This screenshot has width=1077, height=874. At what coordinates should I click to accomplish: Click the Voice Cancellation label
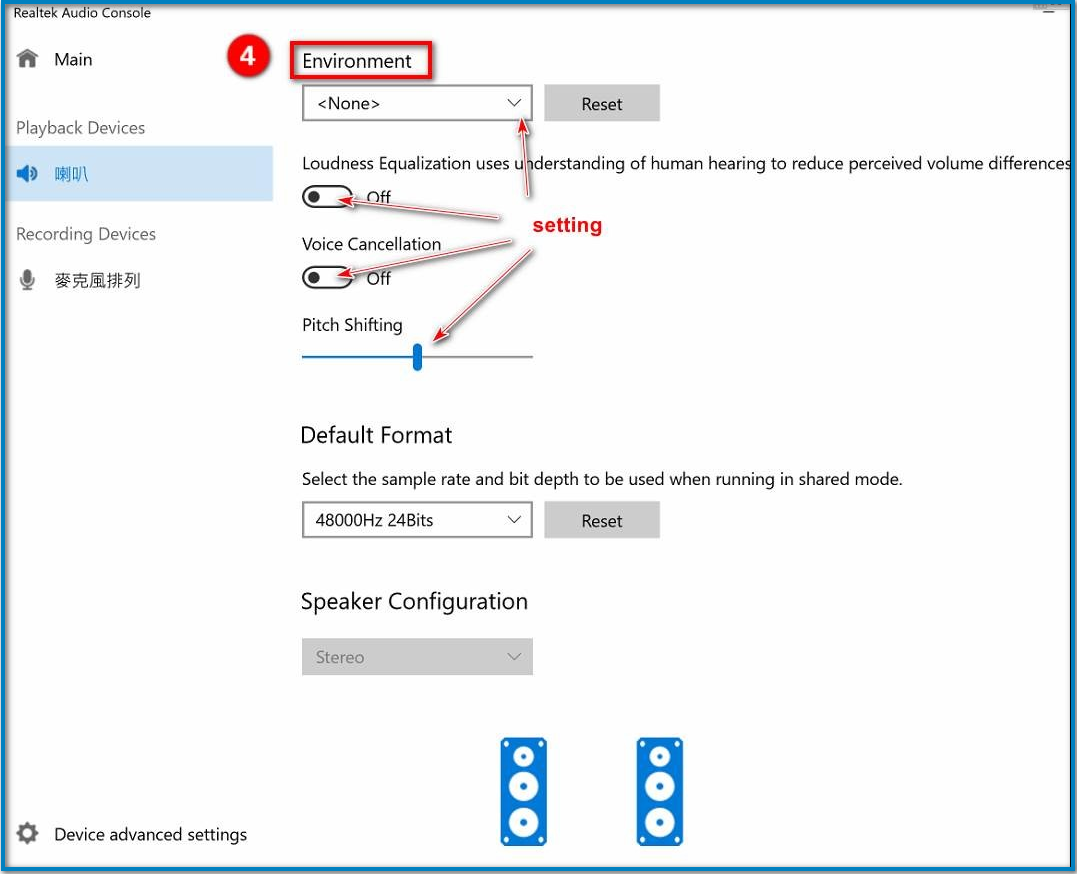(x=372, y=244)
